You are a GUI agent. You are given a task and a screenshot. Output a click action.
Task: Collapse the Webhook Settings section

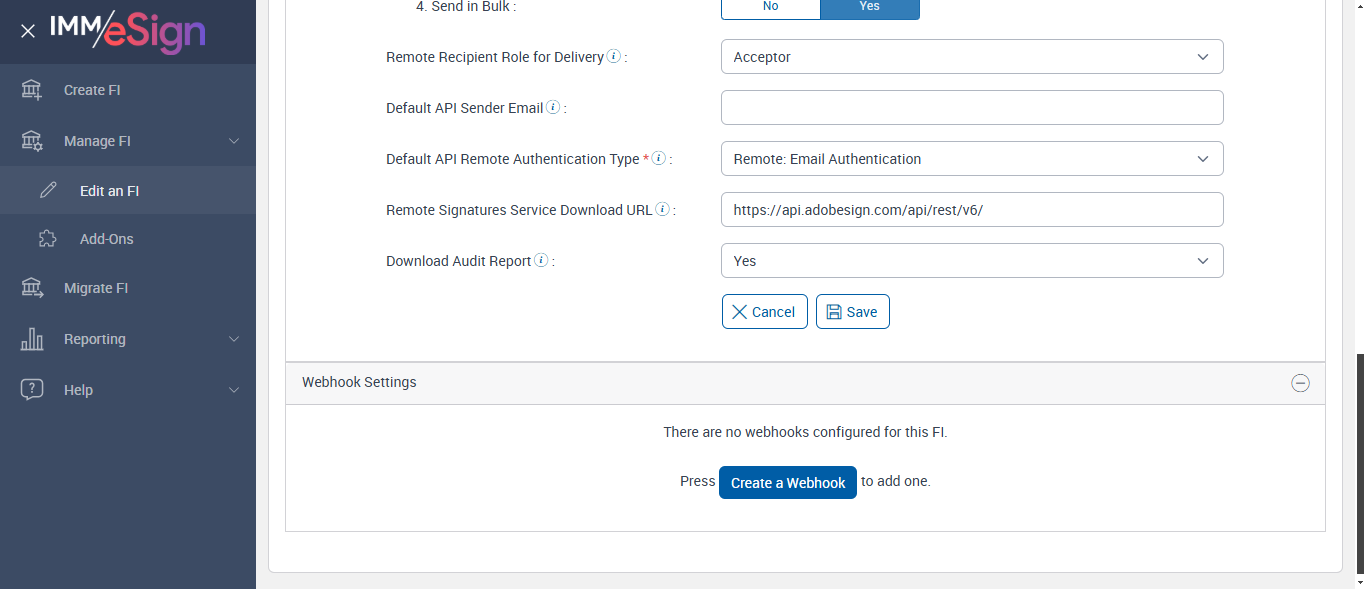pos(1300,383)
